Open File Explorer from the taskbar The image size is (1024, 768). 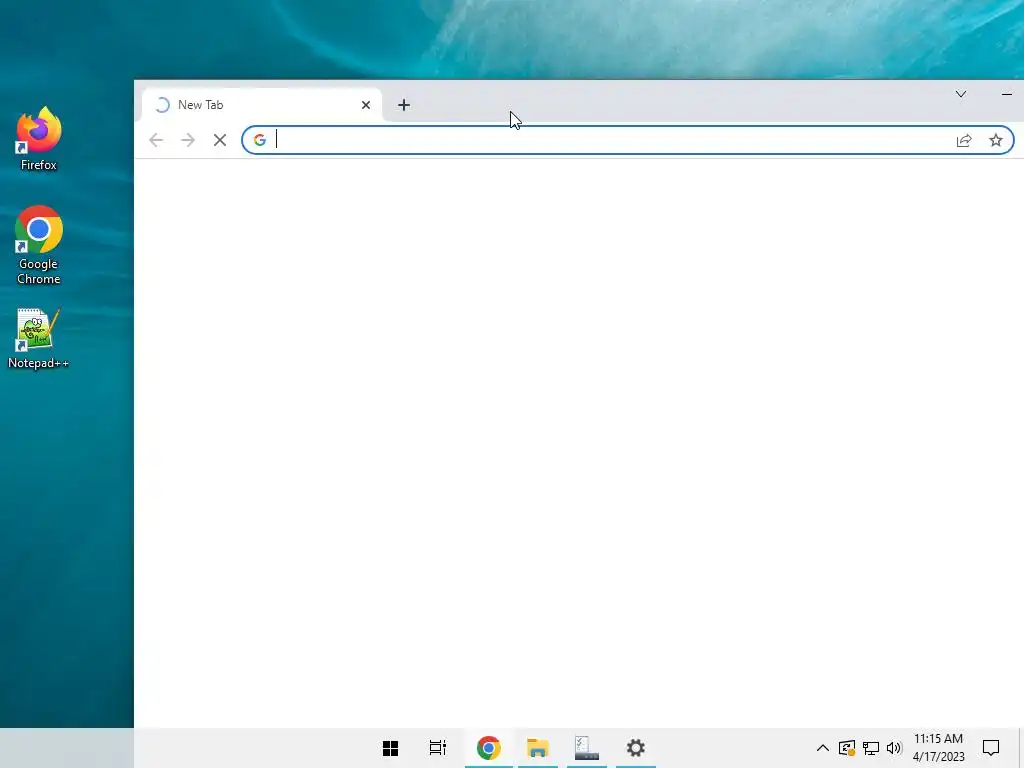(x=537, y=748)
